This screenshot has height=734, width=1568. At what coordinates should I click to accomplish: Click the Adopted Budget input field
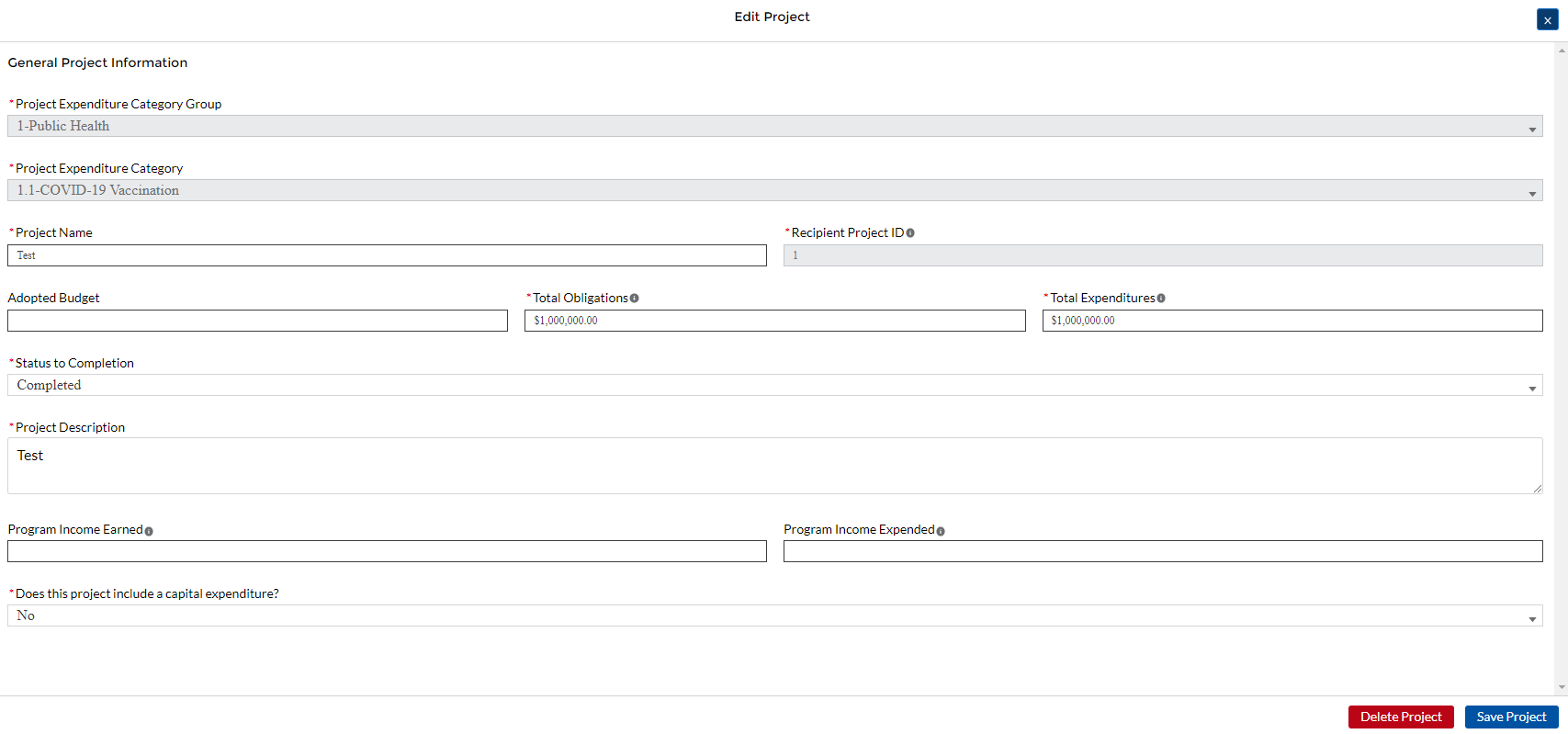pyautogui.click(x=257, y=321)
